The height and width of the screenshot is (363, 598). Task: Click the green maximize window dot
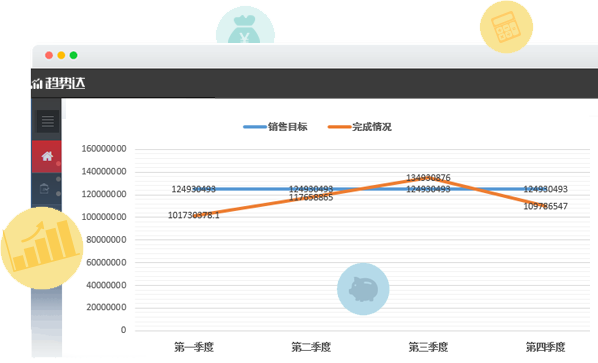click(73, 55)
